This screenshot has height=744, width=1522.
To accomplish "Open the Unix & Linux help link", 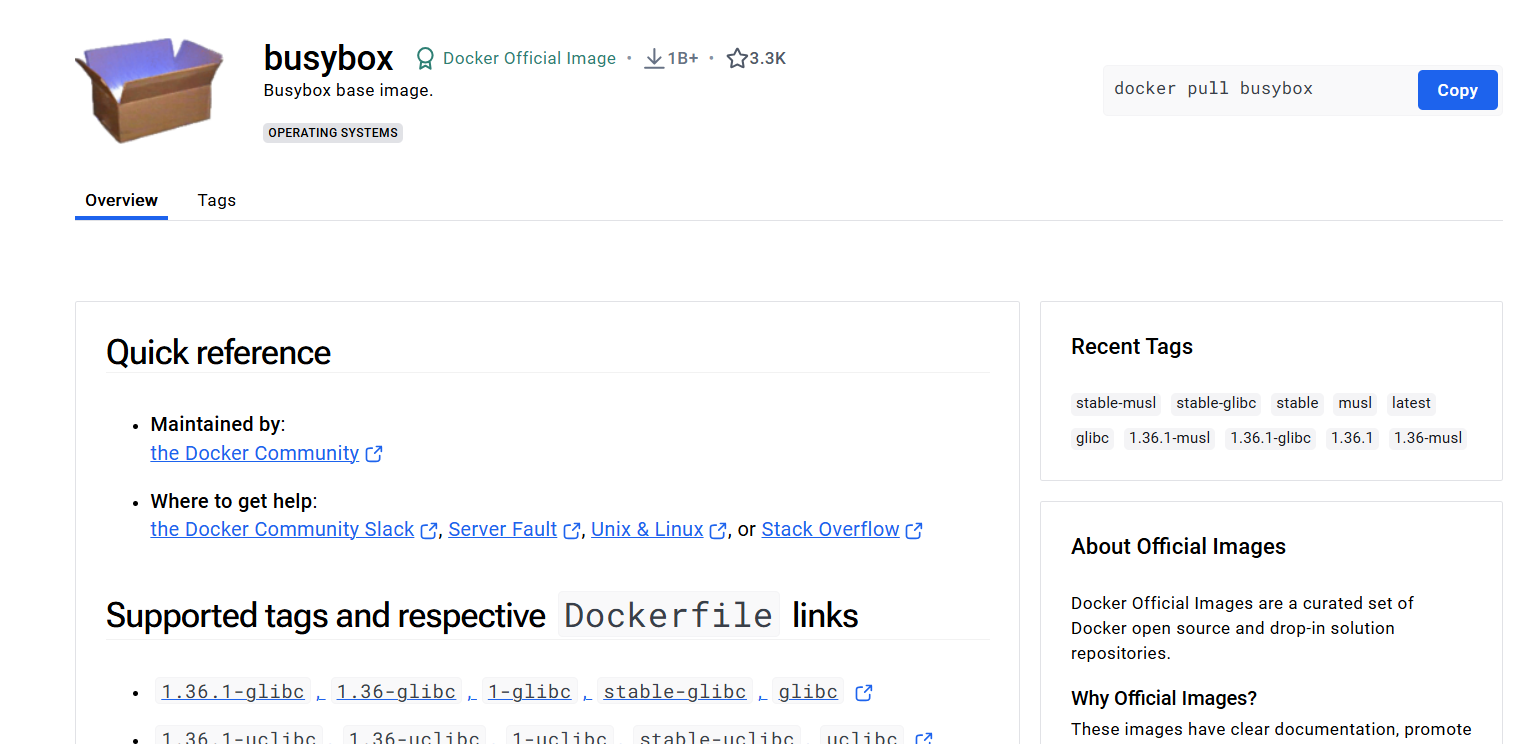I will tap(647, 529).
